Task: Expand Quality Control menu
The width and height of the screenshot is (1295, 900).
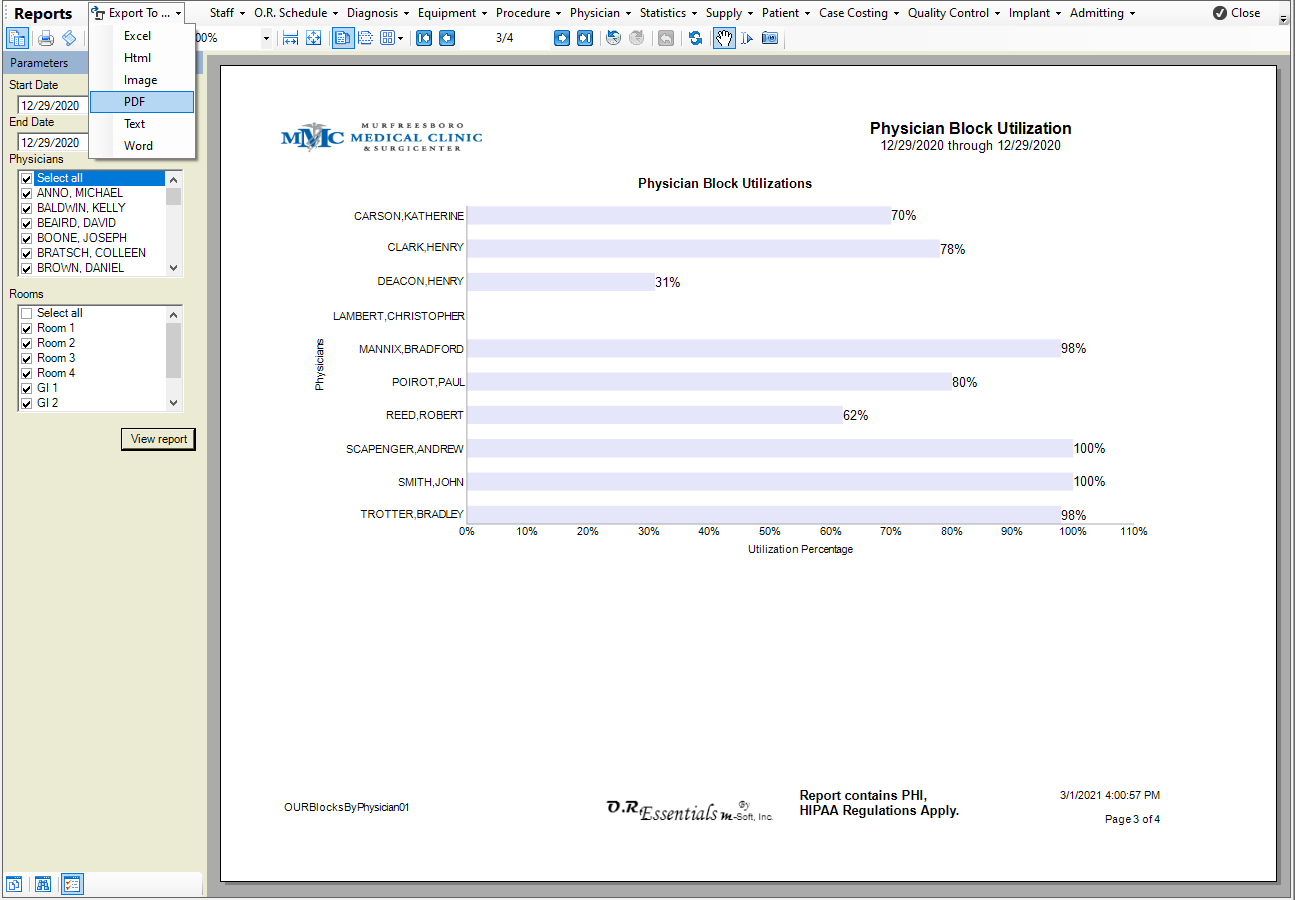Action: tap(954, 13)
